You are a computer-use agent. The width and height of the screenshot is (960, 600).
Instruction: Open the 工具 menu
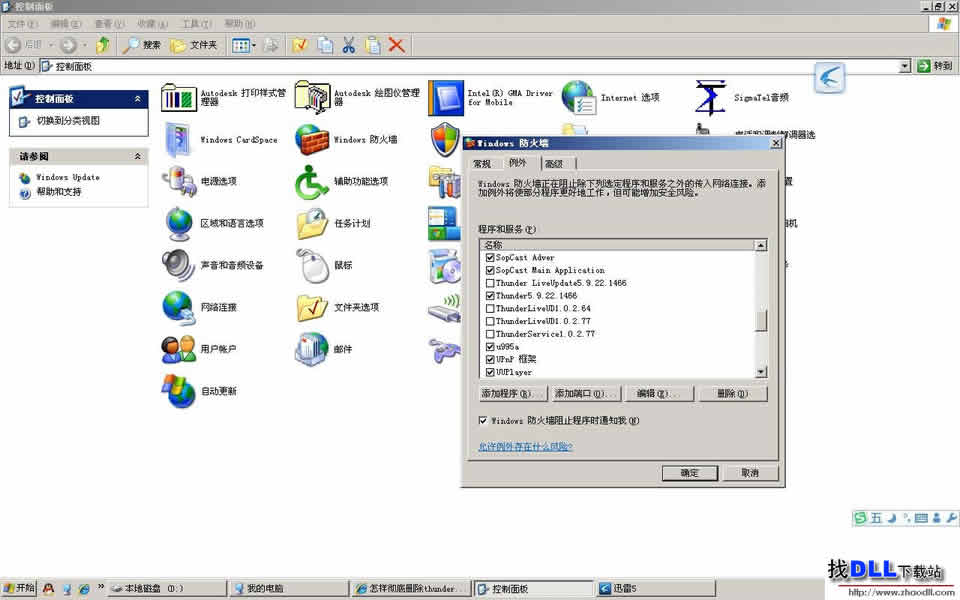[197, 24]
